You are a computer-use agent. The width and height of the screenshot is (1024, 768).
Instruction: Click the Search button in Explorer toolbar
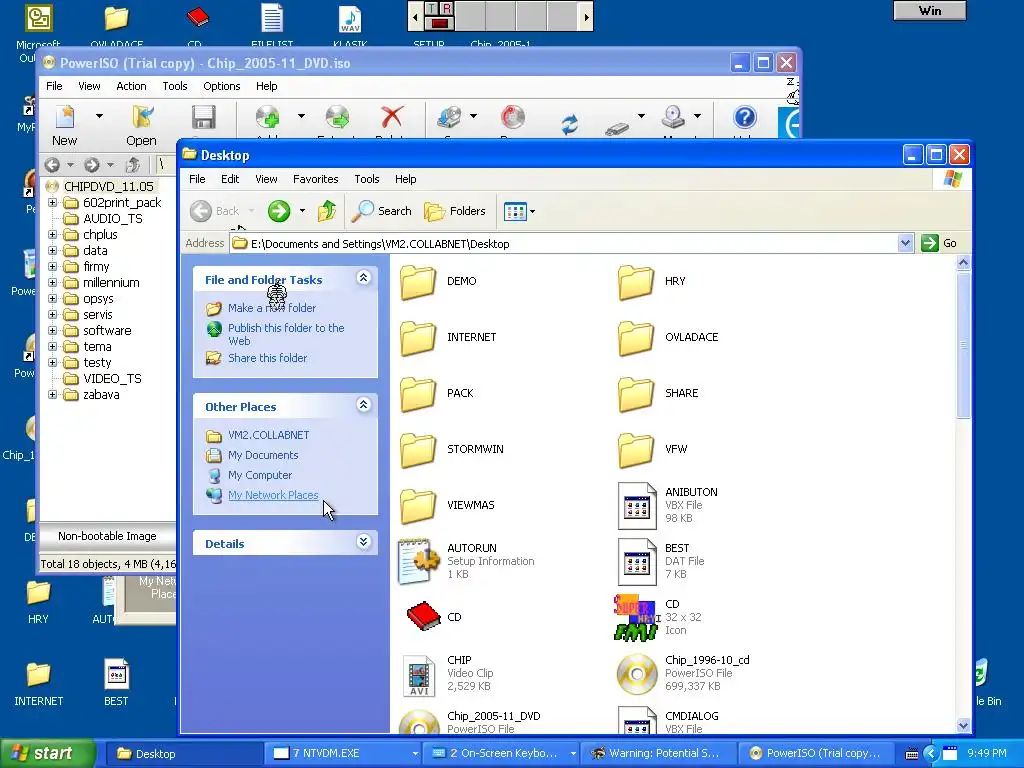click(381, 211)
